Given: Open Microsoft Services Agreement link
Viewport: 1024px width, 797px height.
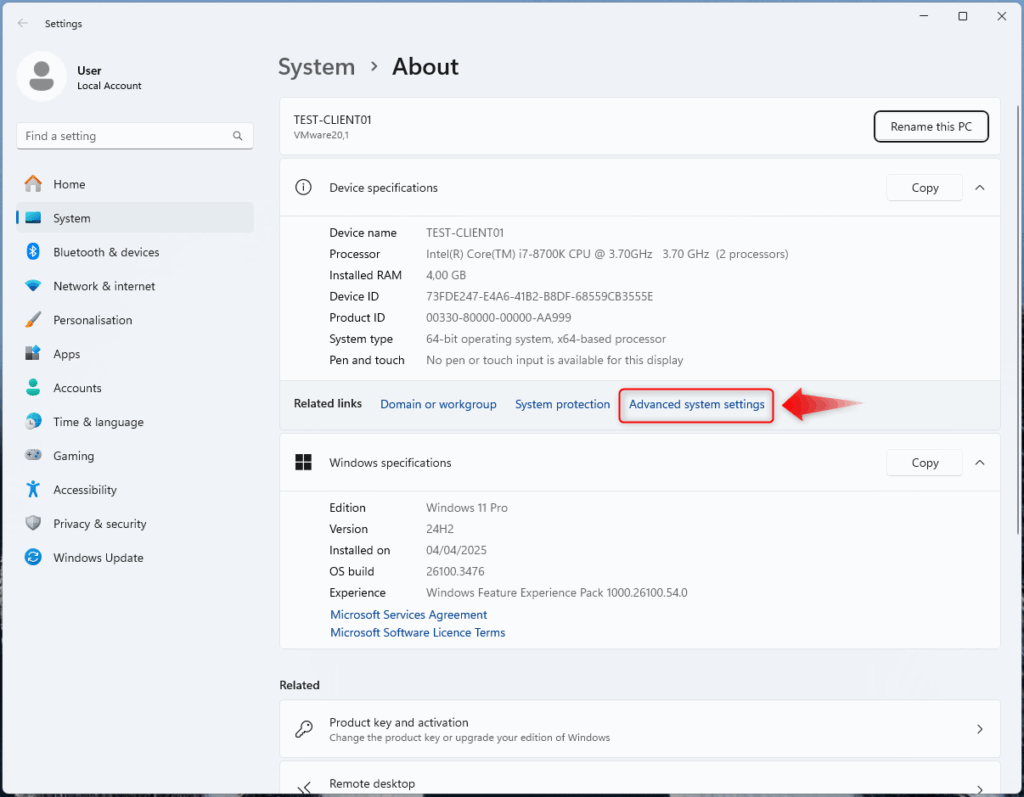Looking at the screenshot, I should click(x=408, y=615).
